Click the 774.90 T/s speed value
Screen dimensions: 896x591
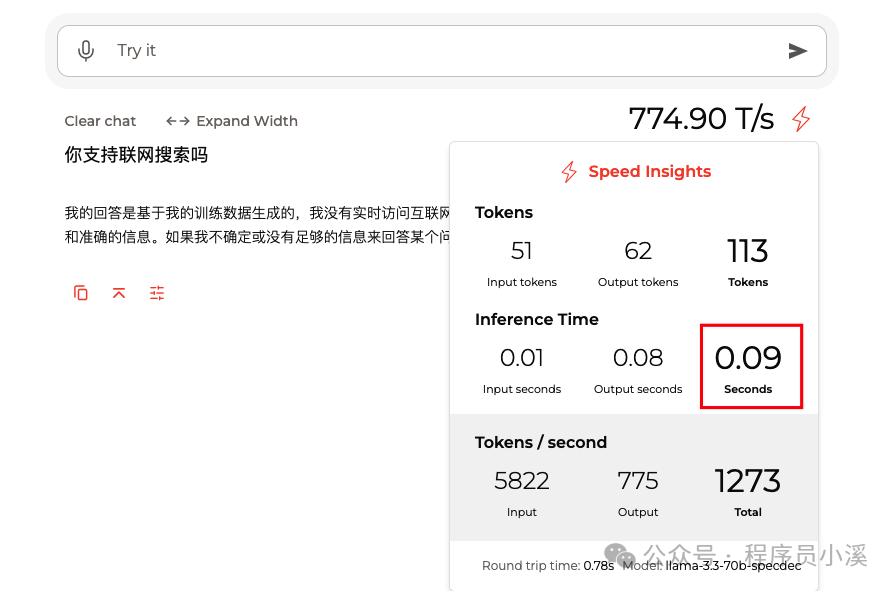[701, 119]
